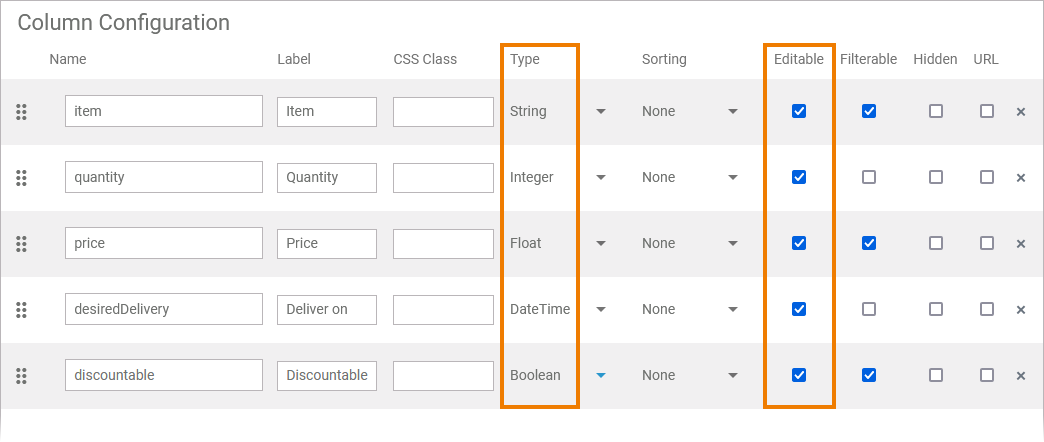Viewport: 1044px width, 442px height.
Task: Click the drag handle for the price row
Action: tap(21, 244)
